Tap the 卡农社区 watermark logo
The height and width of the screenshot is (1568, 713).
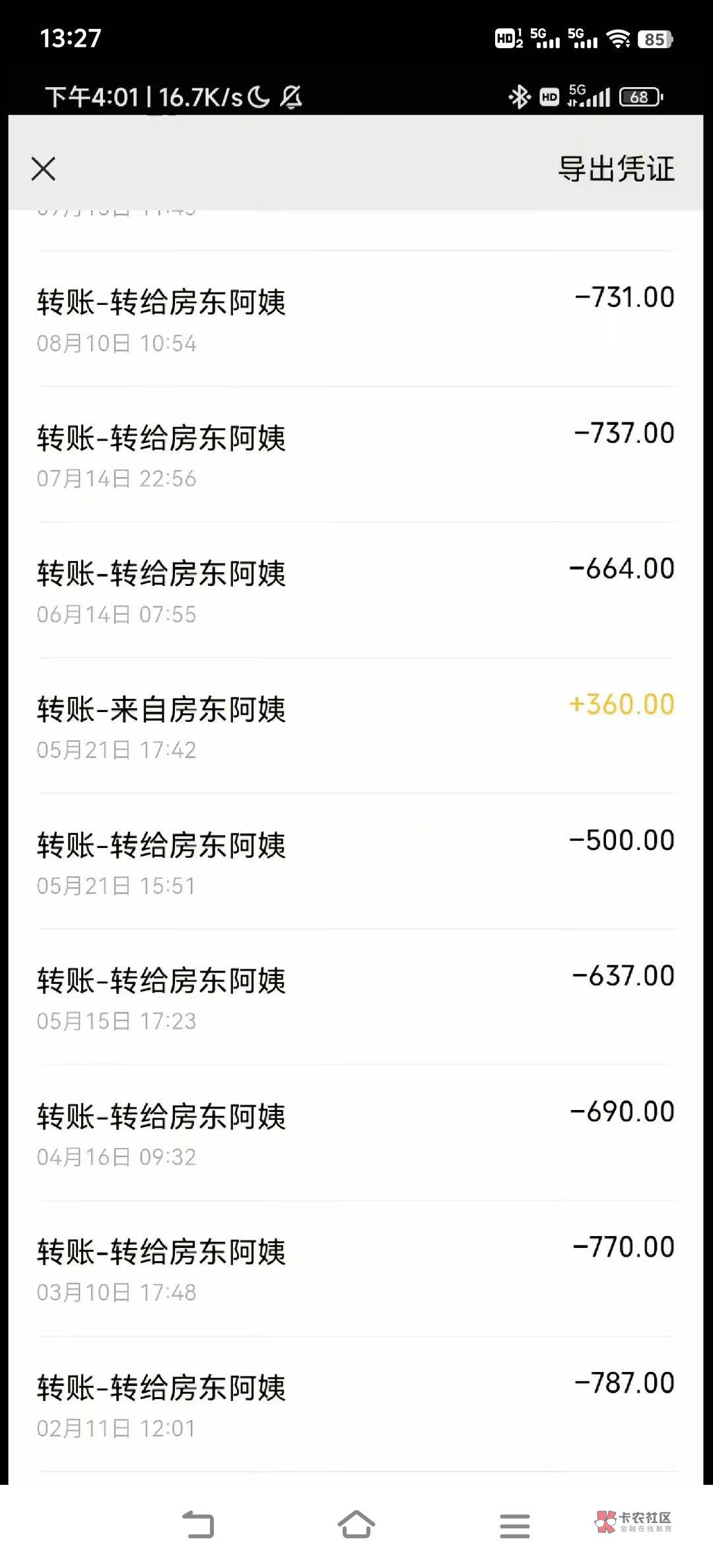click(633, 1520)
